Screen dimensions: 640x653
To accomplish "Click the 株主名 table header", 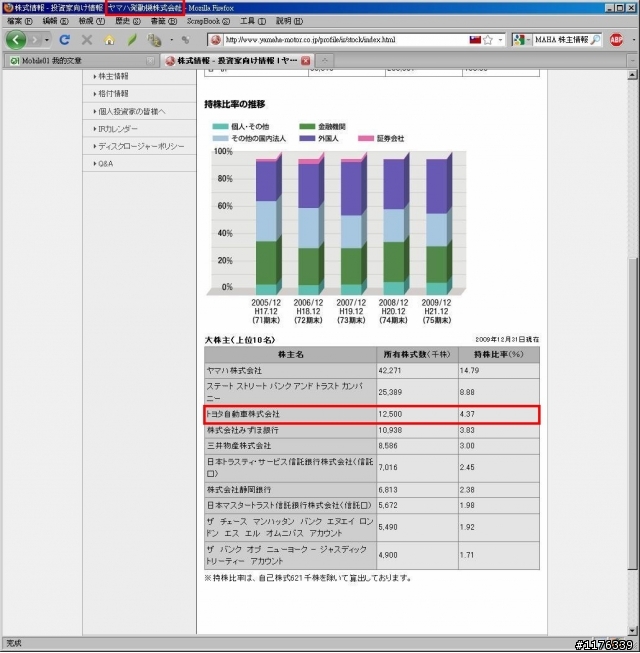I will (291, 355).
